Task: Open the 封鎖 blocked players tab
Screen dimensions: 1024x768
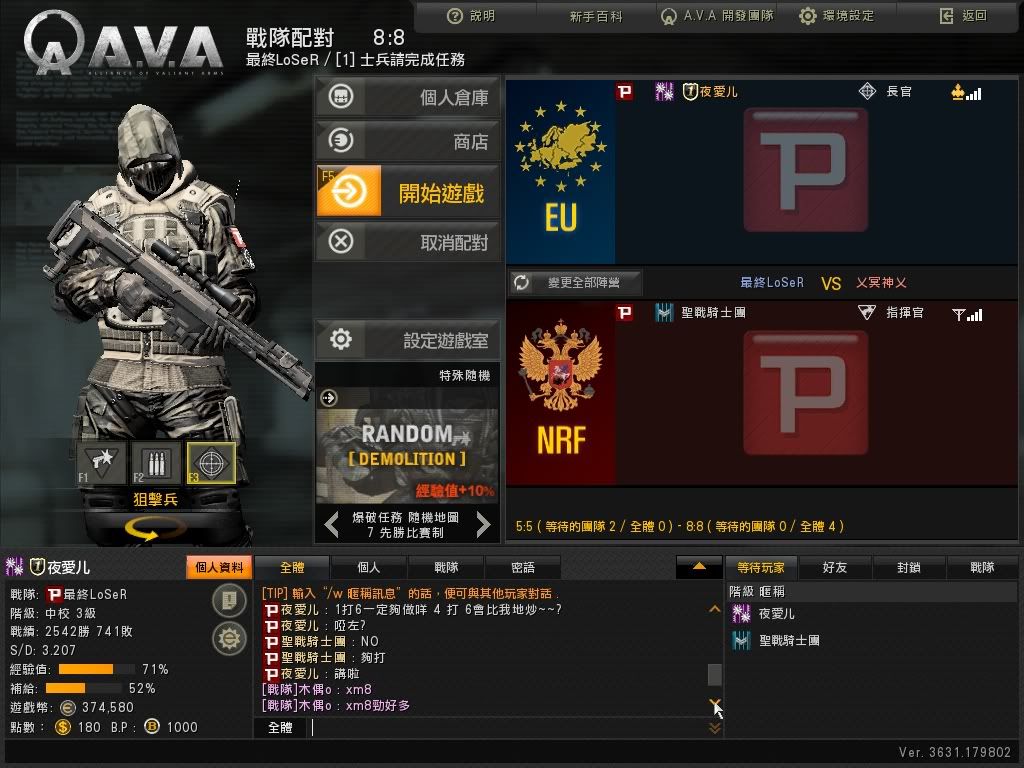Action: 908,568
